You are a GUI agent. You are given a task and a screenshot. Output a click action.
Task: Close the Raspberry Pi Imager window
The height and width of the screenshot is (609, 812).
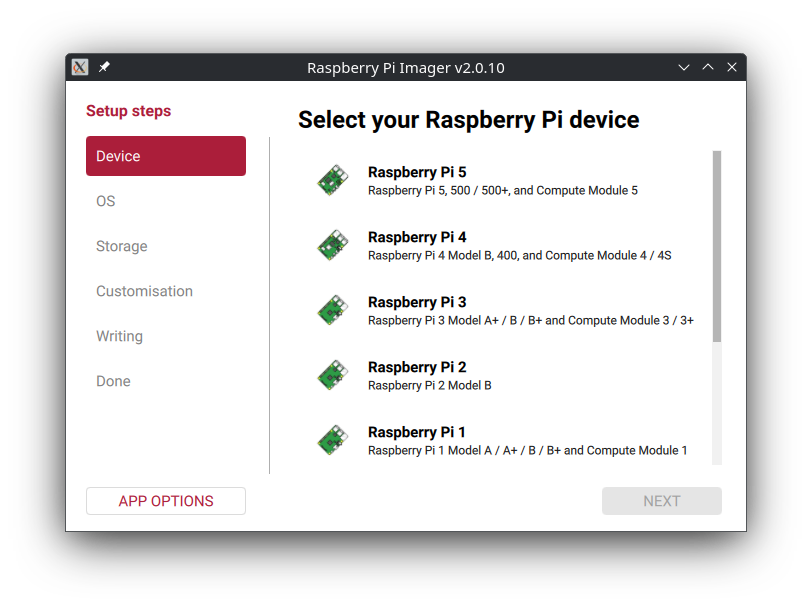(x=732, y=67)
